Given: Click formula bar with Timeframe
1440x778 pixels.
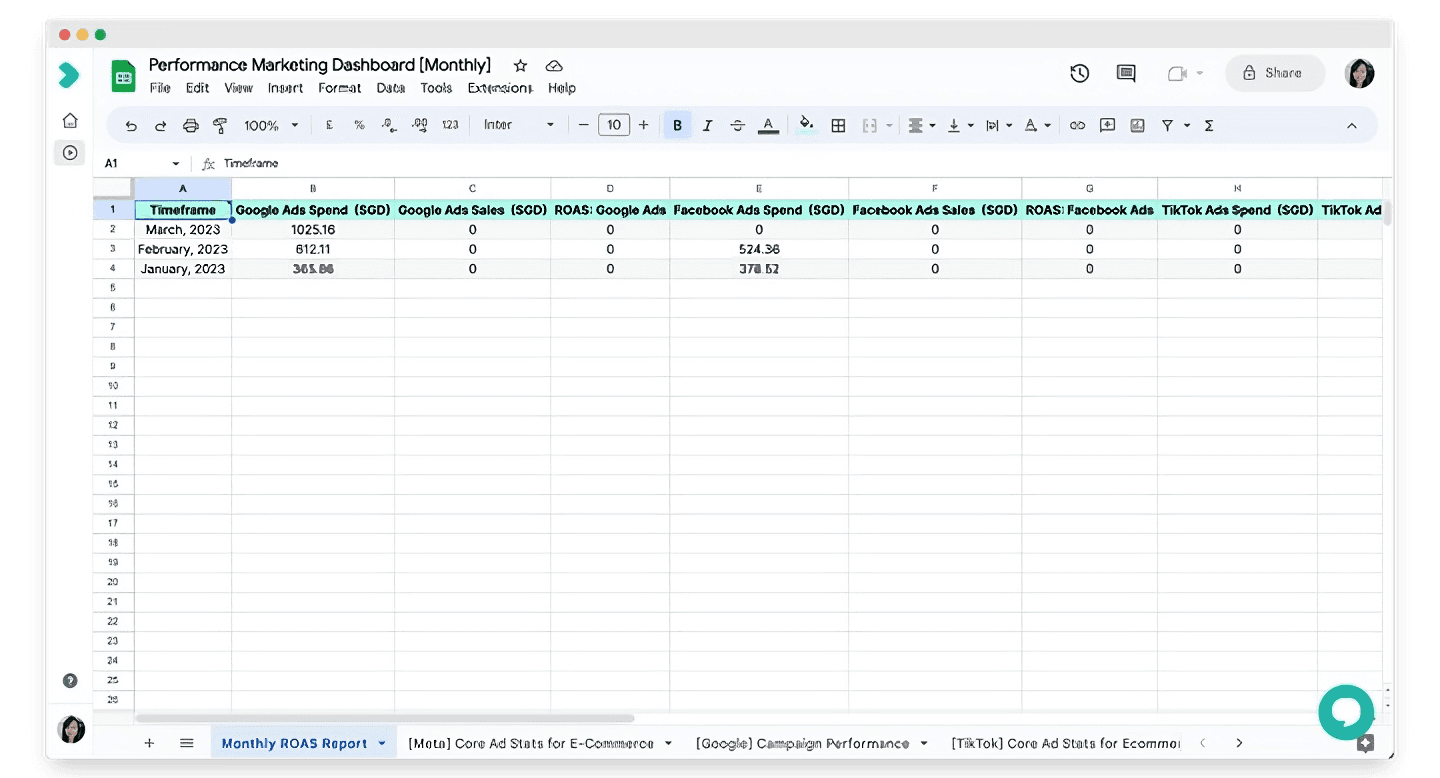Looking at the screenshot, I should [800, 163].
